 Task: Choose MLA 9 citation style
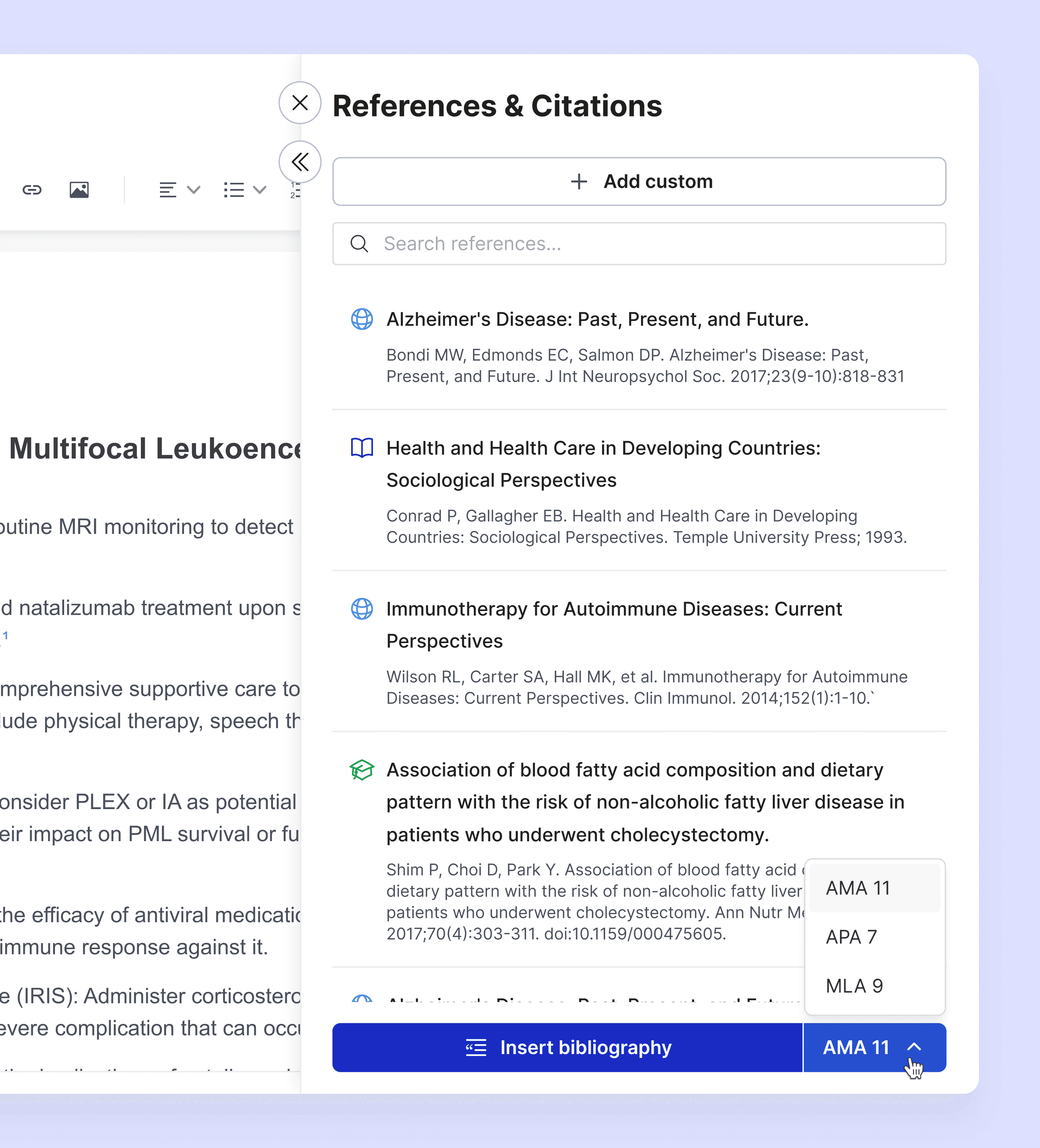[x=874, y=986]
